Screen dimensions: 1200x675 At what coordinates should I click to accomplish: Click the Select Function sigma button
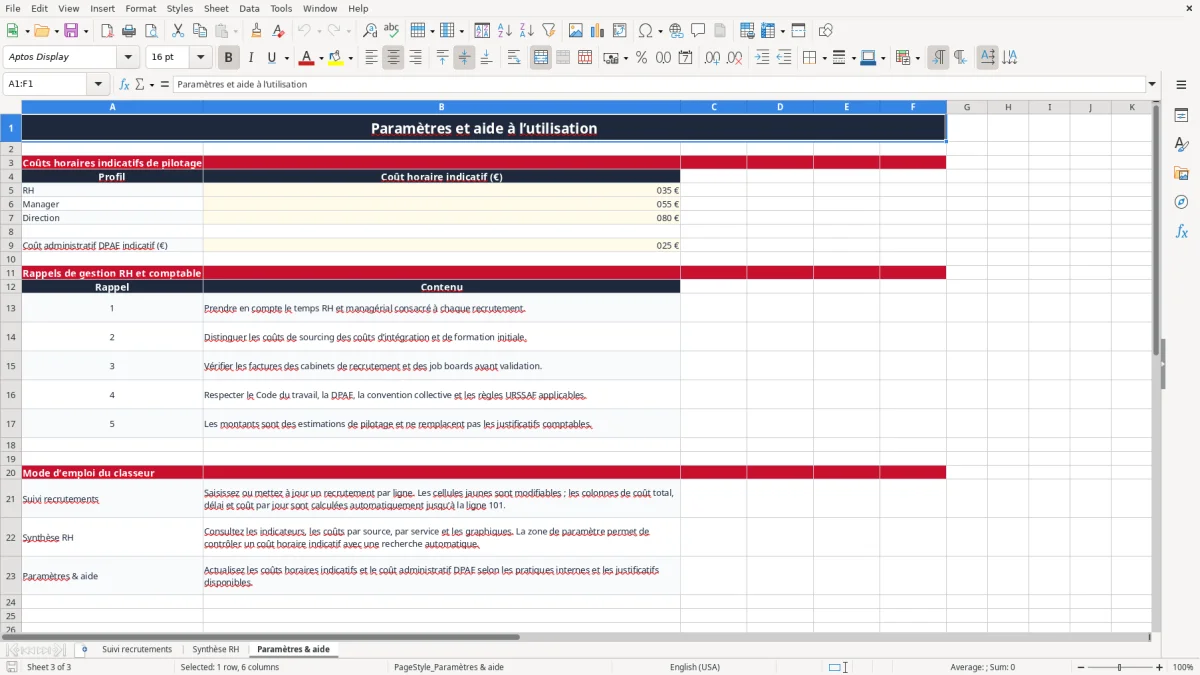tap(139, 84)
